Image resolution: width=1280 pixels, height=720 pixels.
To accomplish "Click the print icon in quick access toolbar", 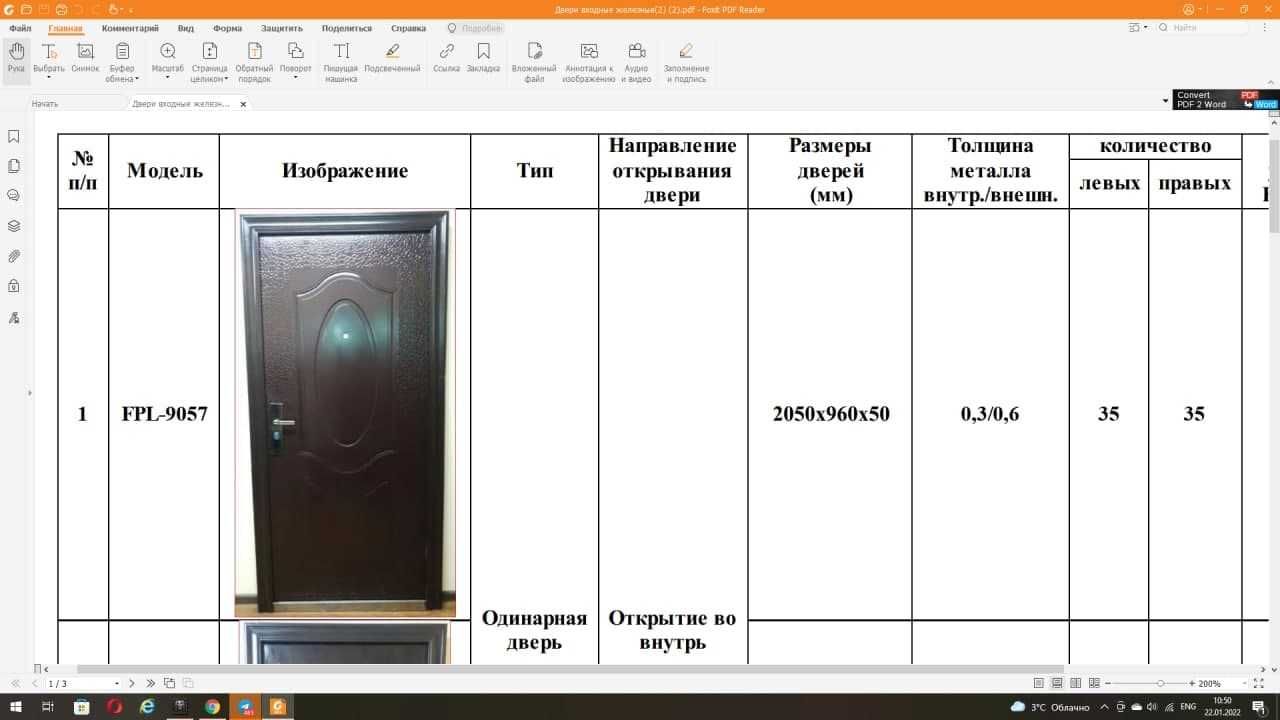I will [x=61, y=9].
